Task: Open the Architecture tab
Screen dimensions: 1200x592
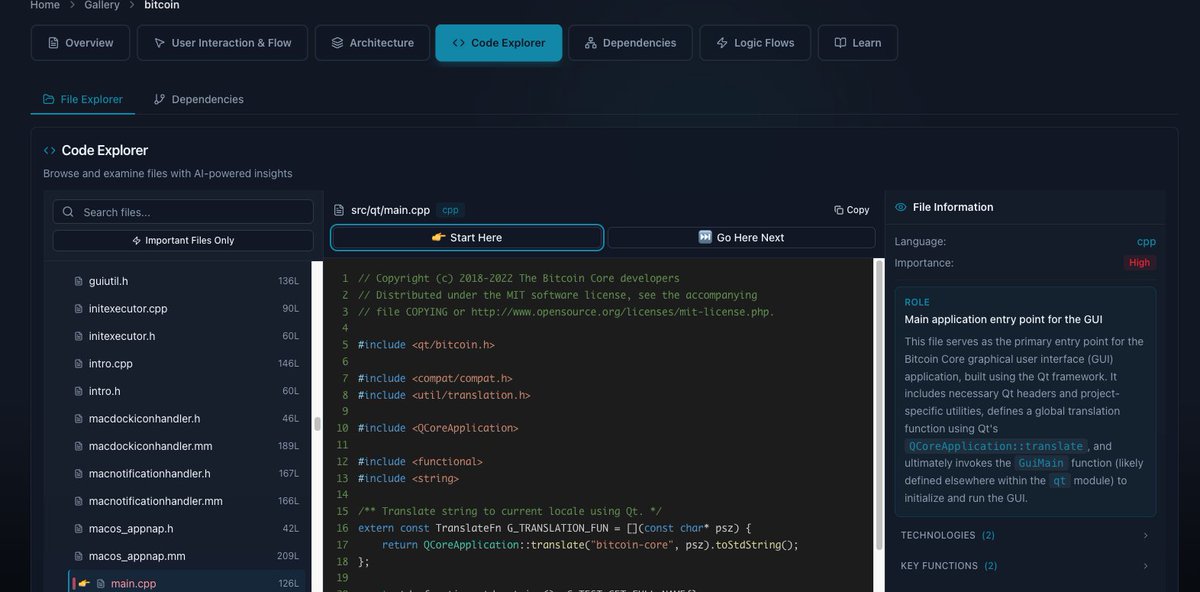Action: pos(372,43)
